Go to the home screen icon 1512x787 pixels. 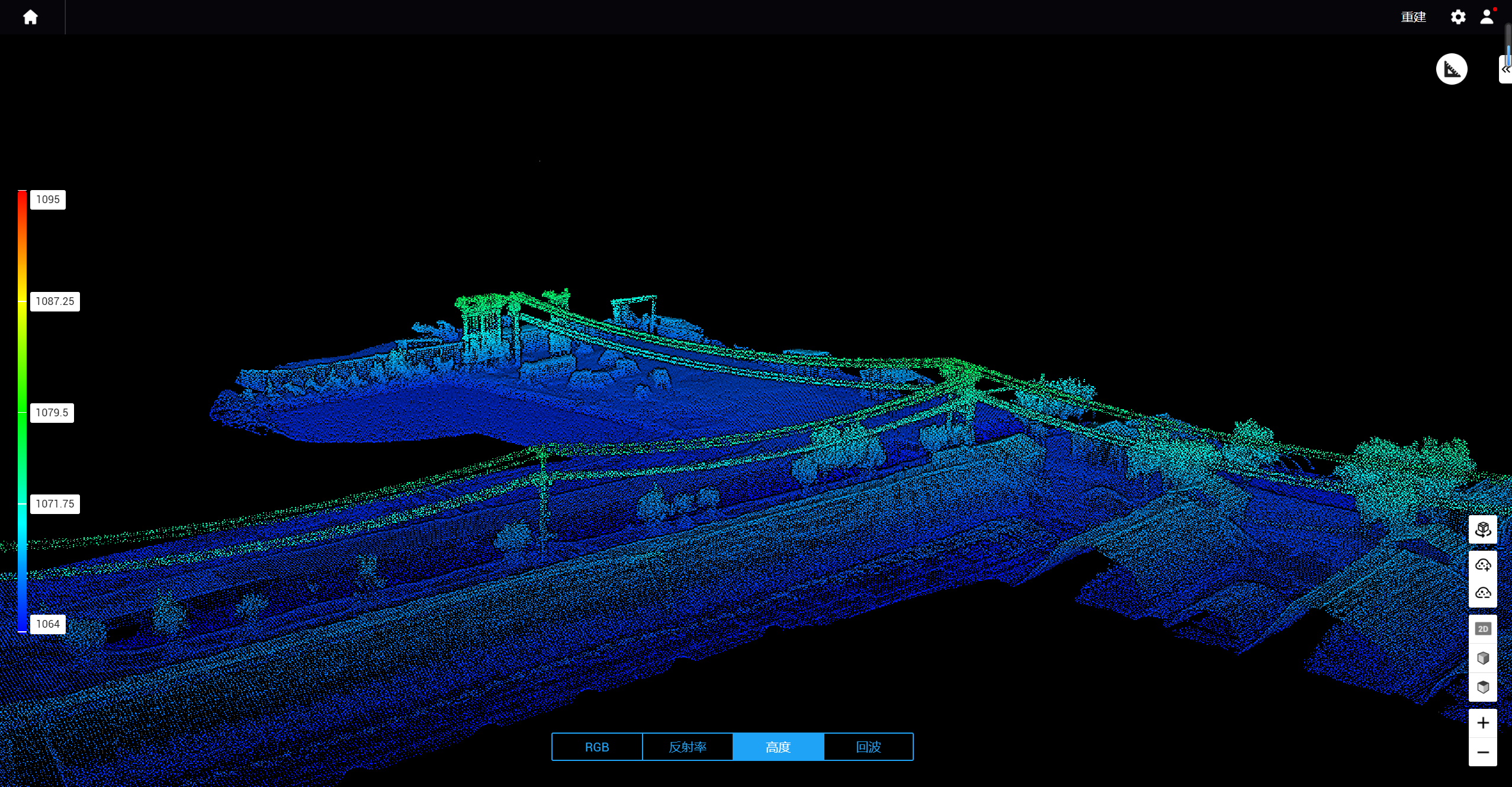[30, 17]
